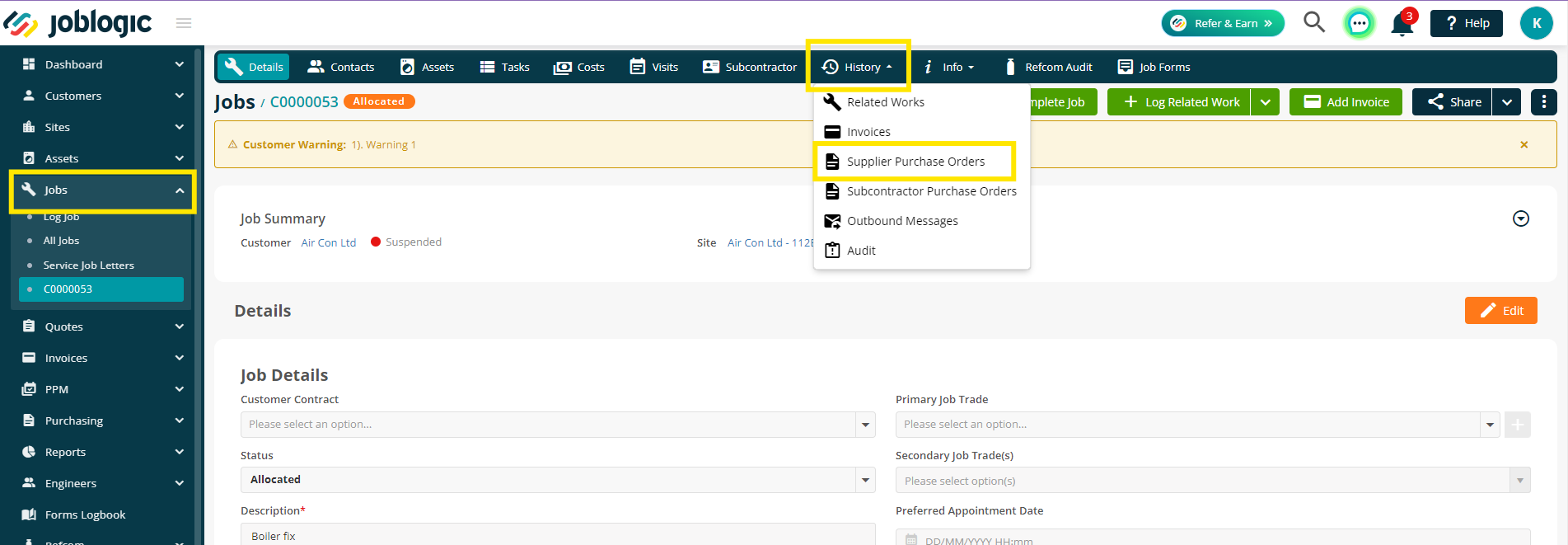The height and width of the screenshot is (545, 1568).
Task: Click the hamburger menu icon beside the logo
Action: tap(184, 23)
